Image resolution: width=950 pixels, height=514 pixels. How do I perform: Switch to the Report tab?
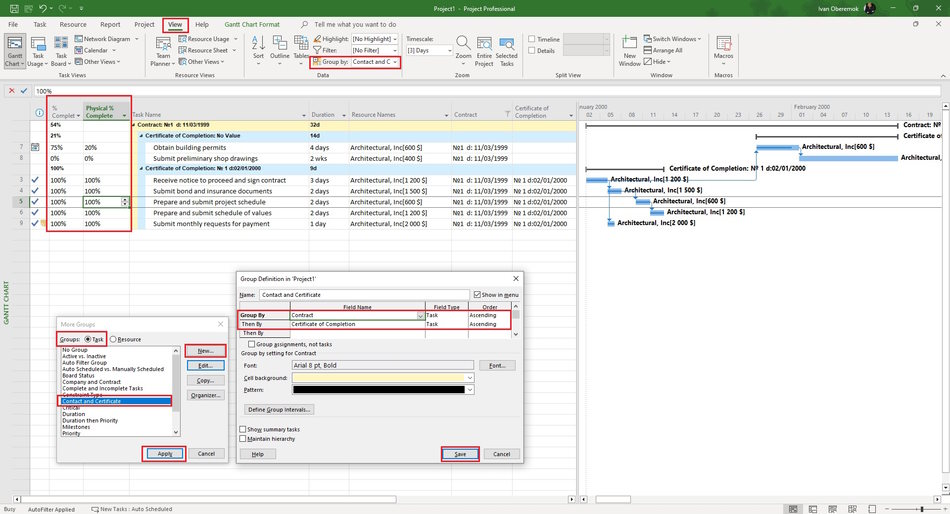coord(110,24)
